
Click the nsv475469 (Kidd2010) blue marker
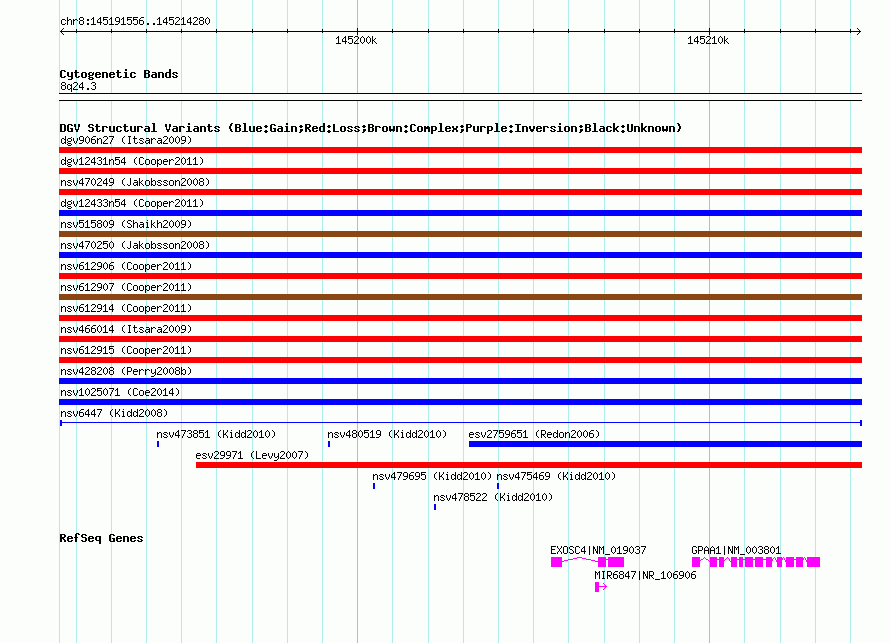498,486
